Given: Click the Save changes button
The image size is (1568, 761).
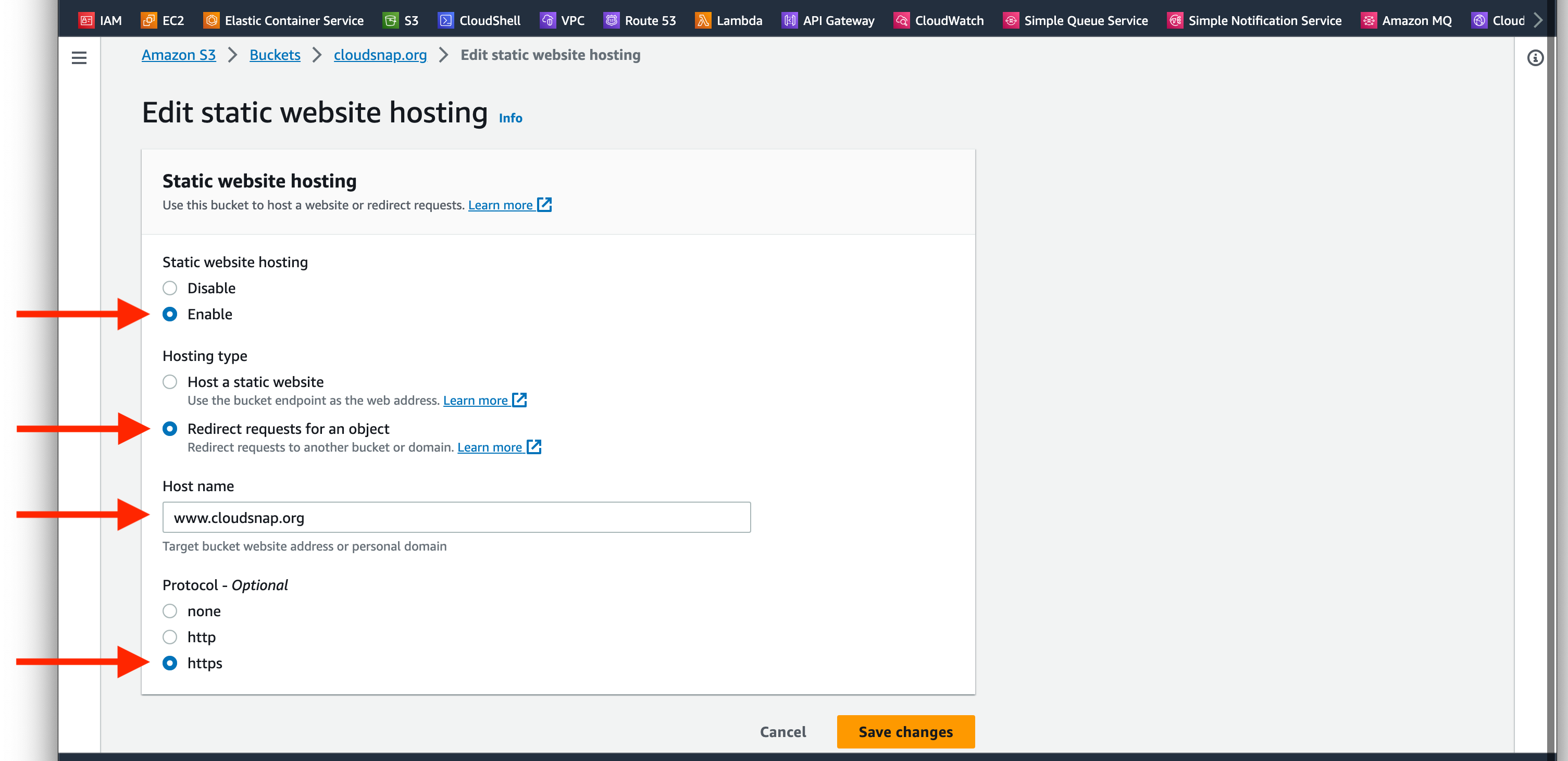Looking at the screenshot, I should (906, 732).
